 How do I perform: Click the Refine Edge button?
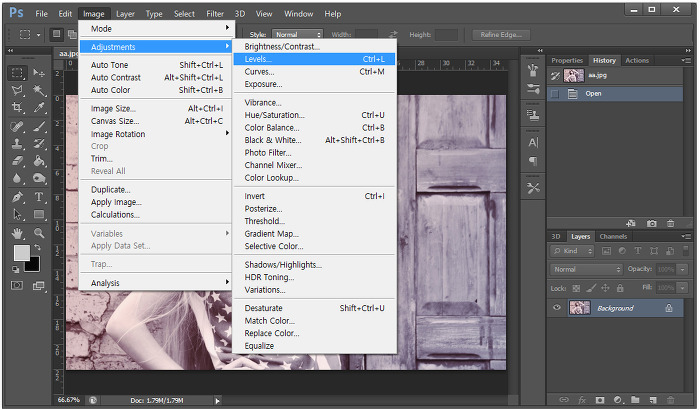click(501, 34)
